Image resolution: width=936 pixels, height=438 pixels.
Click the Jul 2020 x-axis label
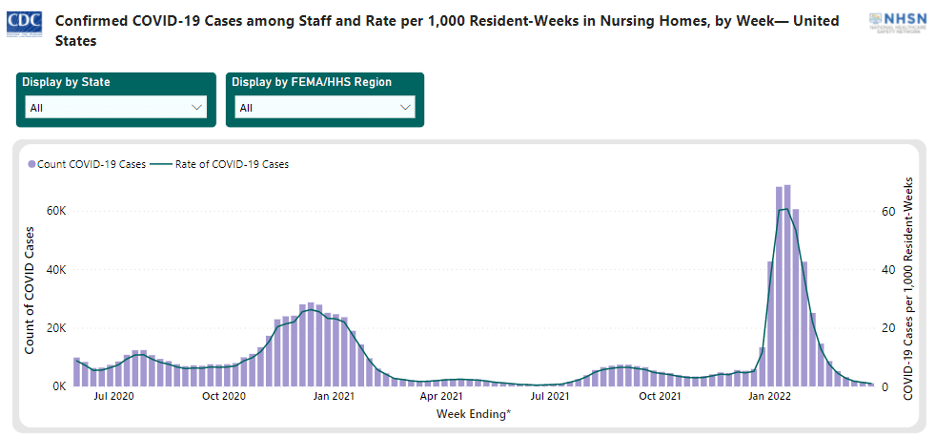(x=115, y=397)
